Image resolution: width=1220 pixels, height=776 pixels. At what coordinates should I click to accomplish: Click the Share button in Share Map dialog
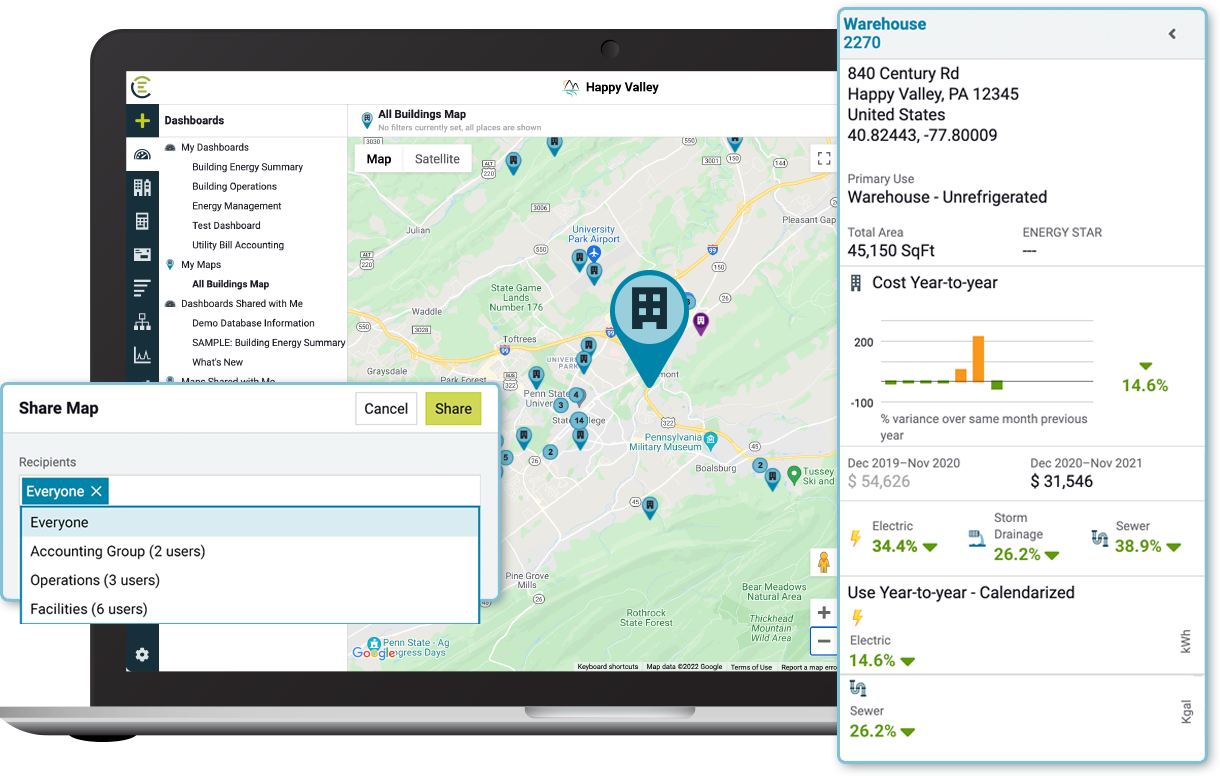(x=453, y=408)
